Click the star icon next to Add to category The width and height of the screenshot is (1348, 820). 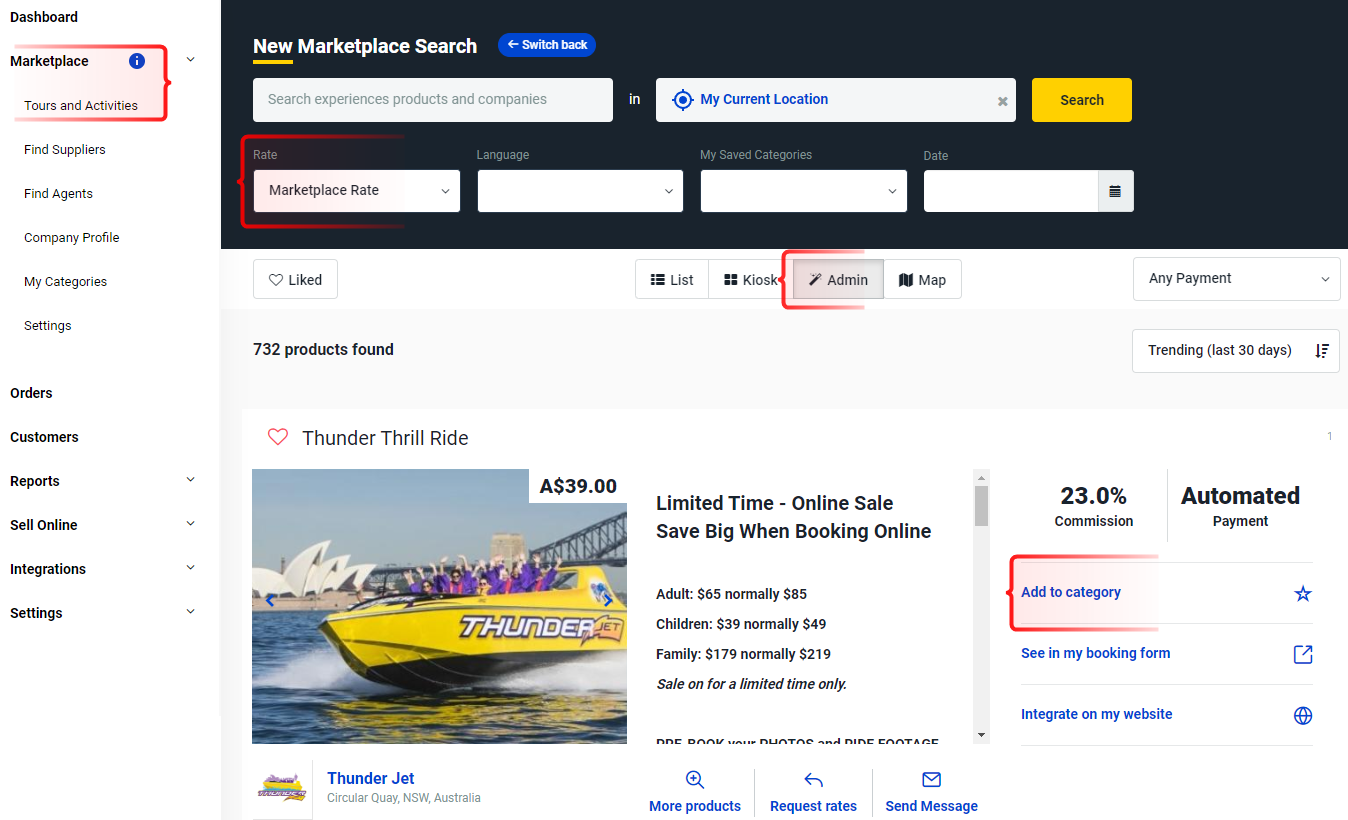(x=1303, y=594)
